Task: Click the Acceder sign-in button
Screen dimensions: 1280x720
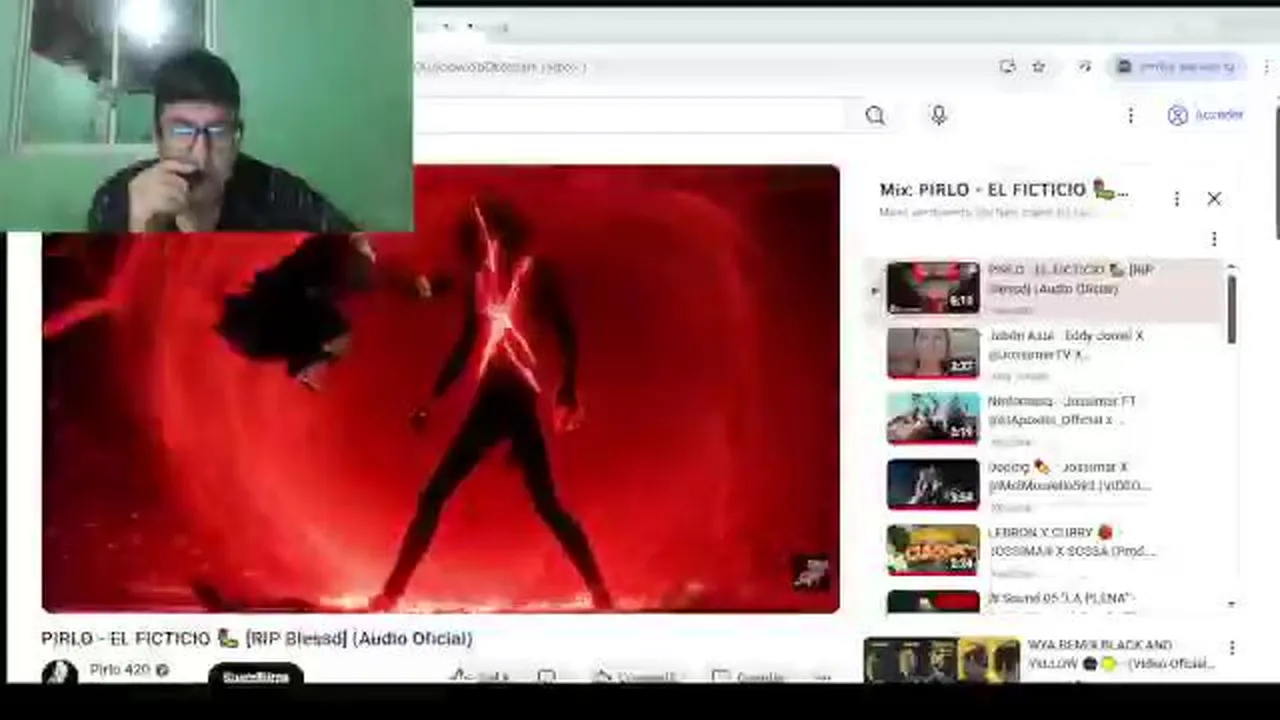Action: coord(1206,115)
